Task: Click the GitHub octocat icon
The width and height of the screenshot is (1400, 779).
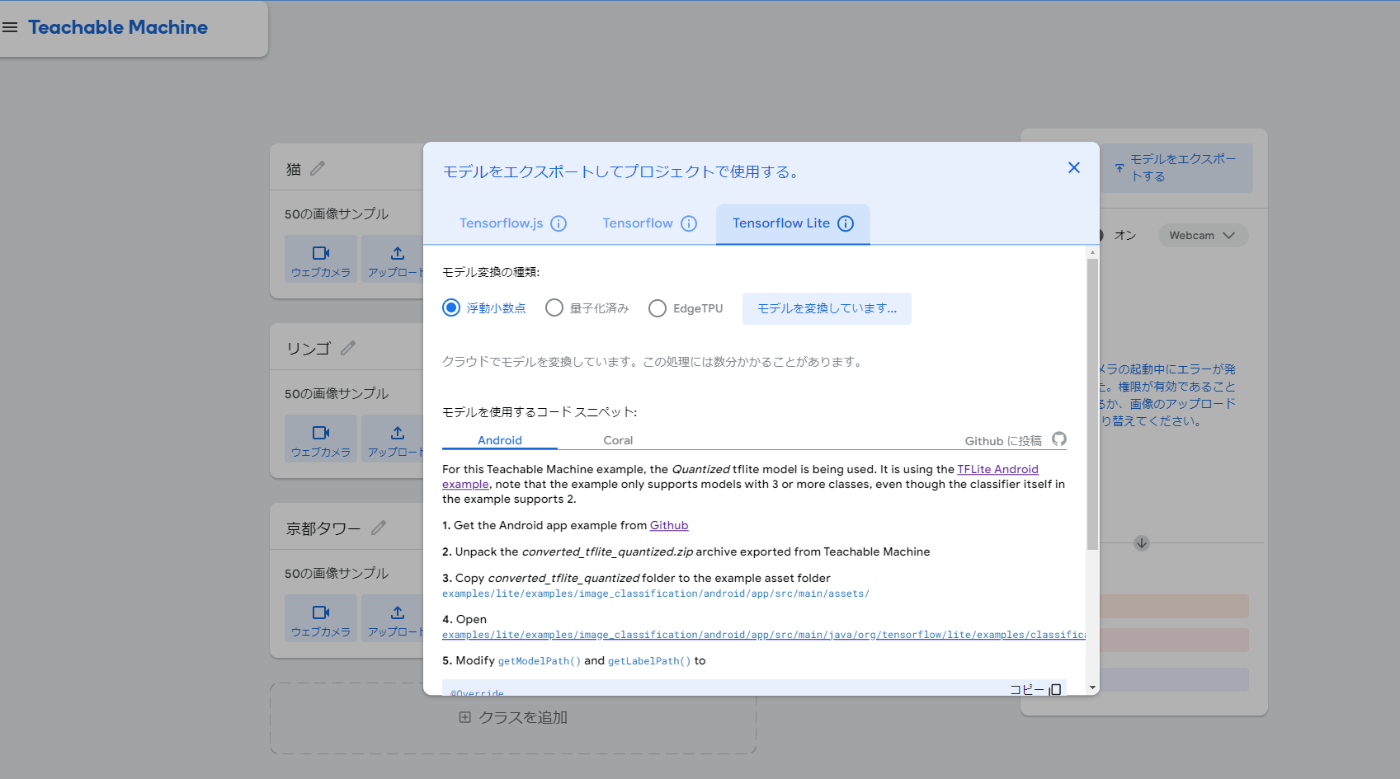Action: pyautogui.click(x=1059, y=439)
